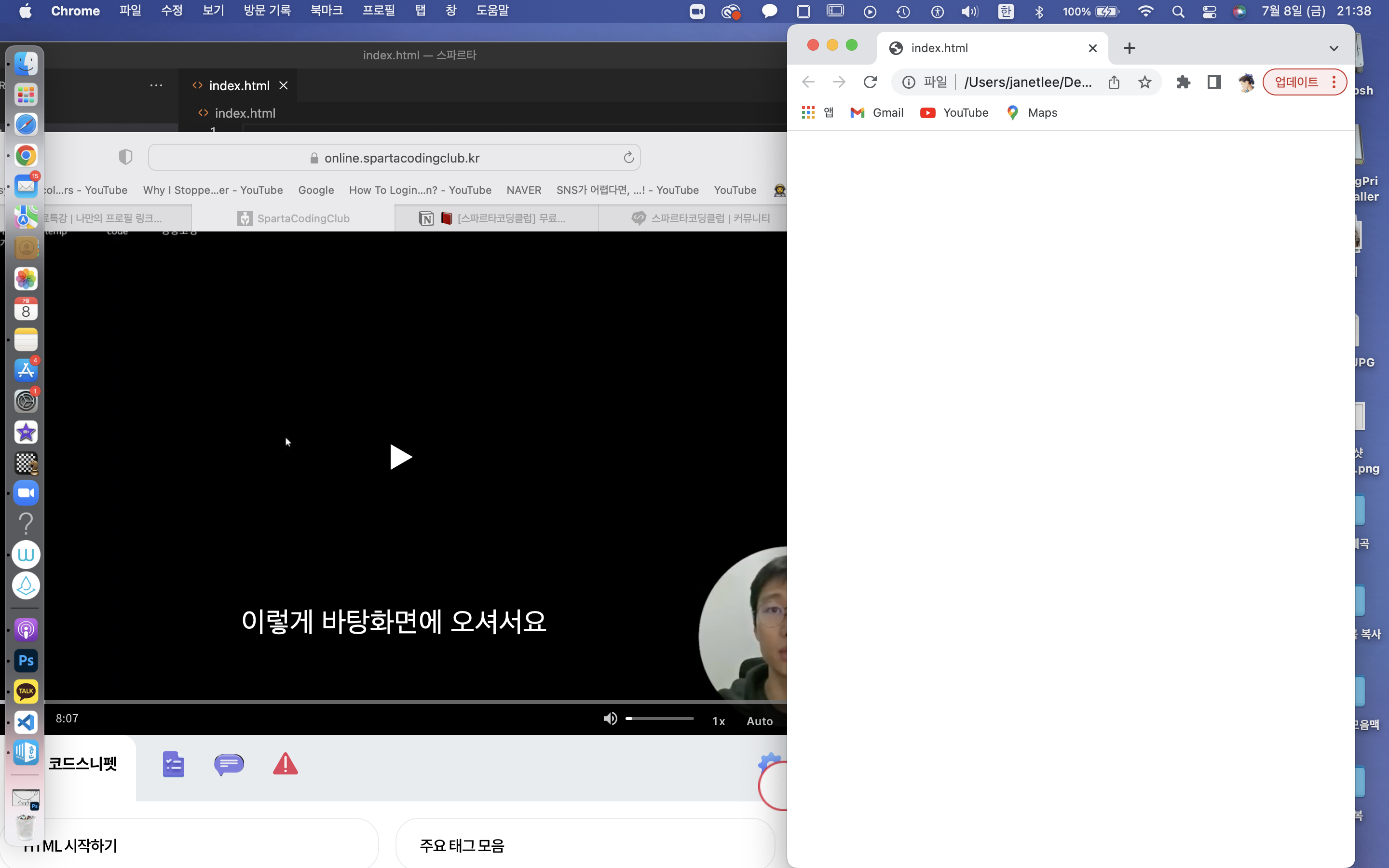
Task: Open Calendar in the Dock
Action: (26, 309)
